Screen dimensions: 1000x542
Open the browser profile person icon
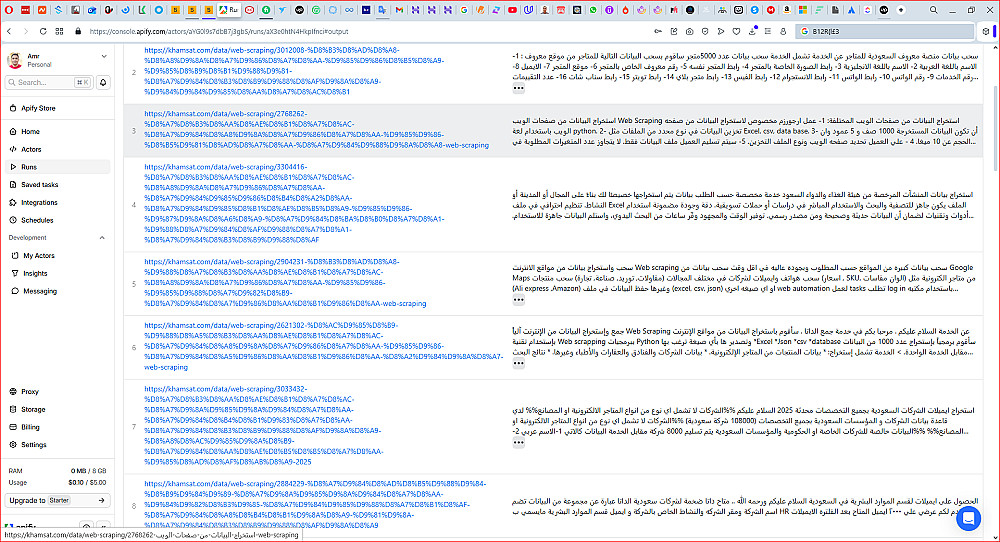(x=783, y=31)
